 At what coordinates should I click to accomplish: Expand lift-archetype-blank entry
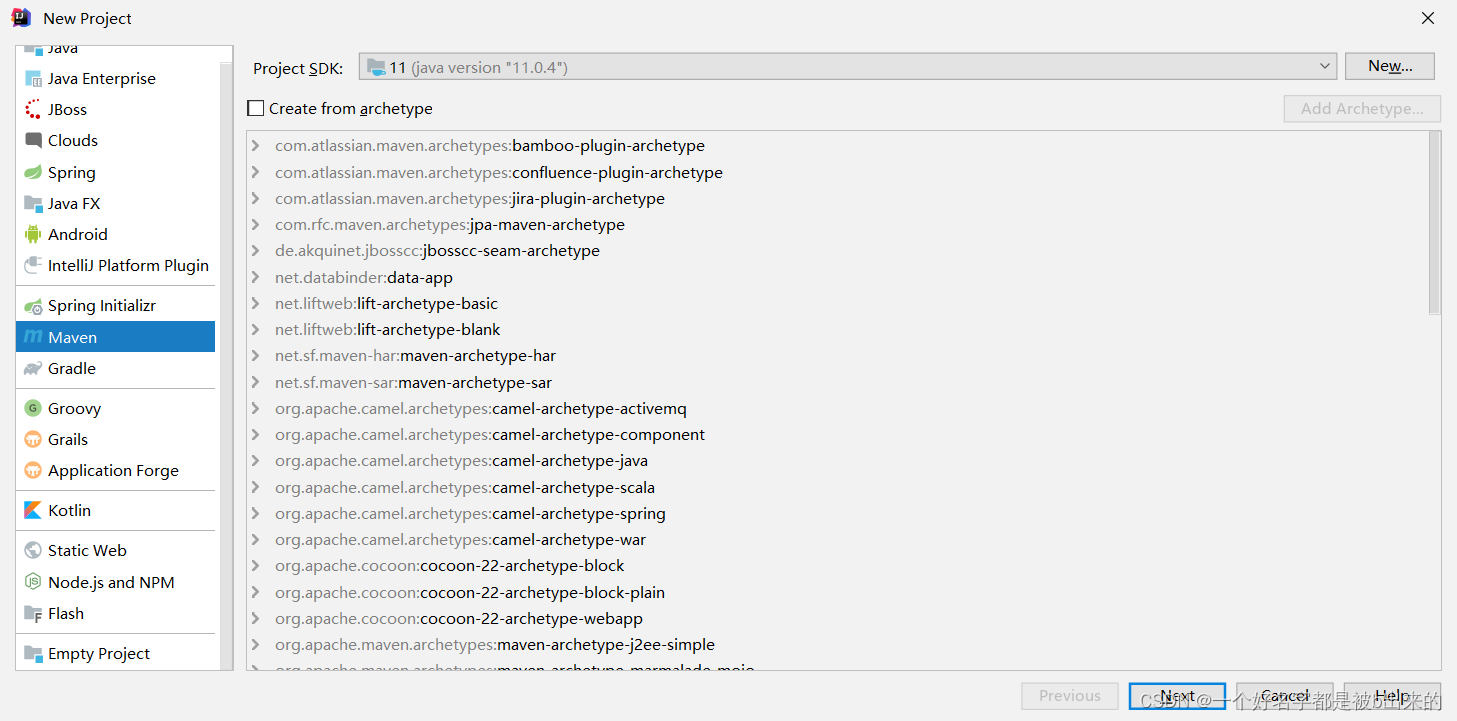[x=256, y=330]
